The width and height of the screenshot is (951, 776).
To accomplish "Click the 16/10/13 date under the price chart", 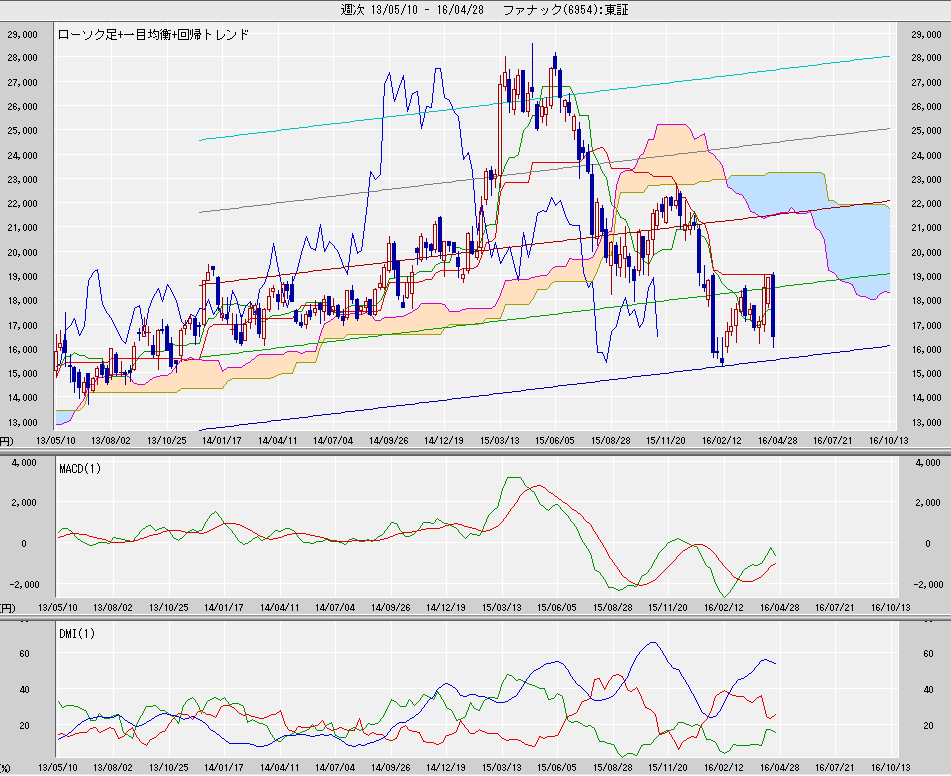I will (887, 439).
